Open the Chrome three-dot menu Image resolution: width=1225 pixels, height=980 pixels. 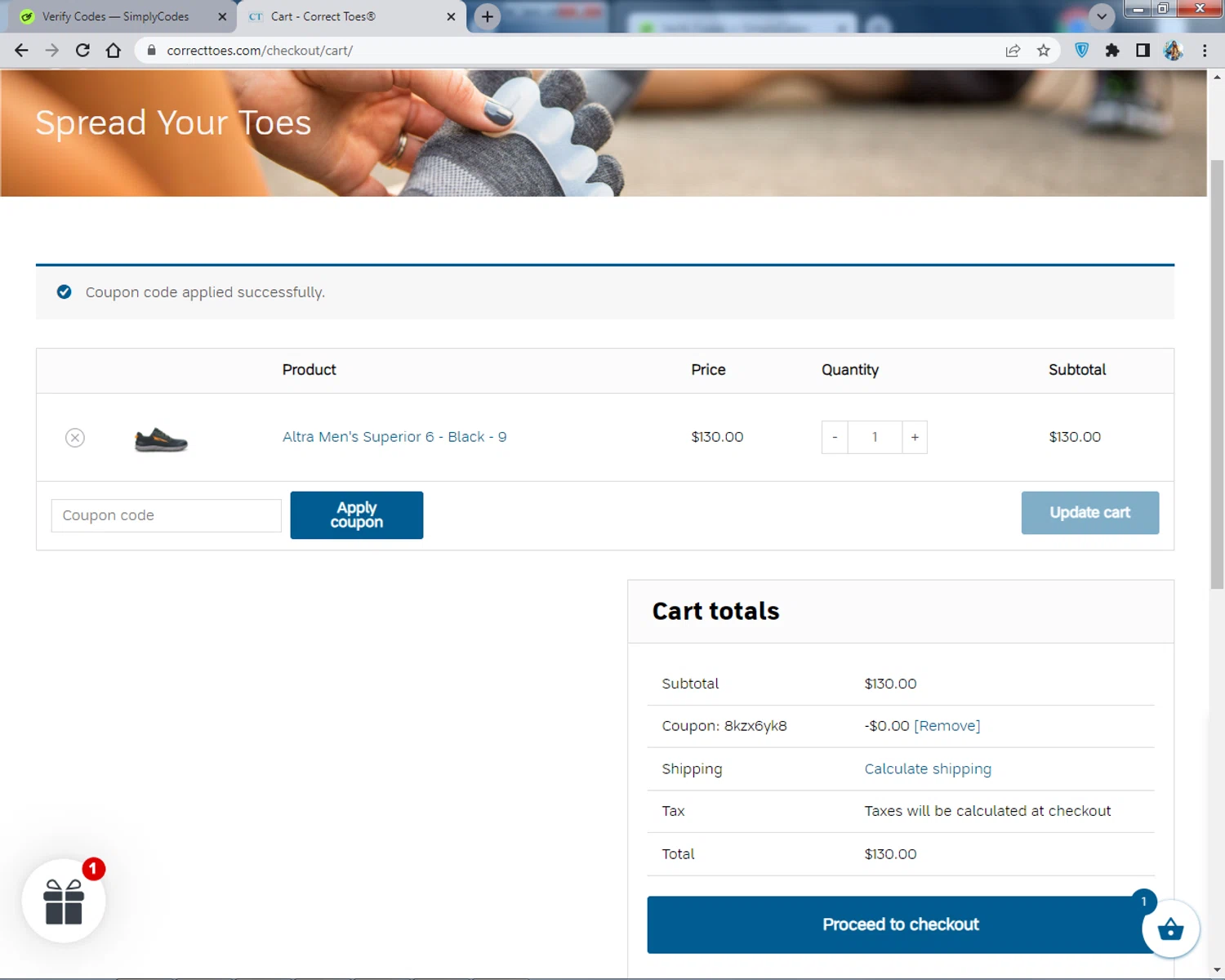point(1205,51)
